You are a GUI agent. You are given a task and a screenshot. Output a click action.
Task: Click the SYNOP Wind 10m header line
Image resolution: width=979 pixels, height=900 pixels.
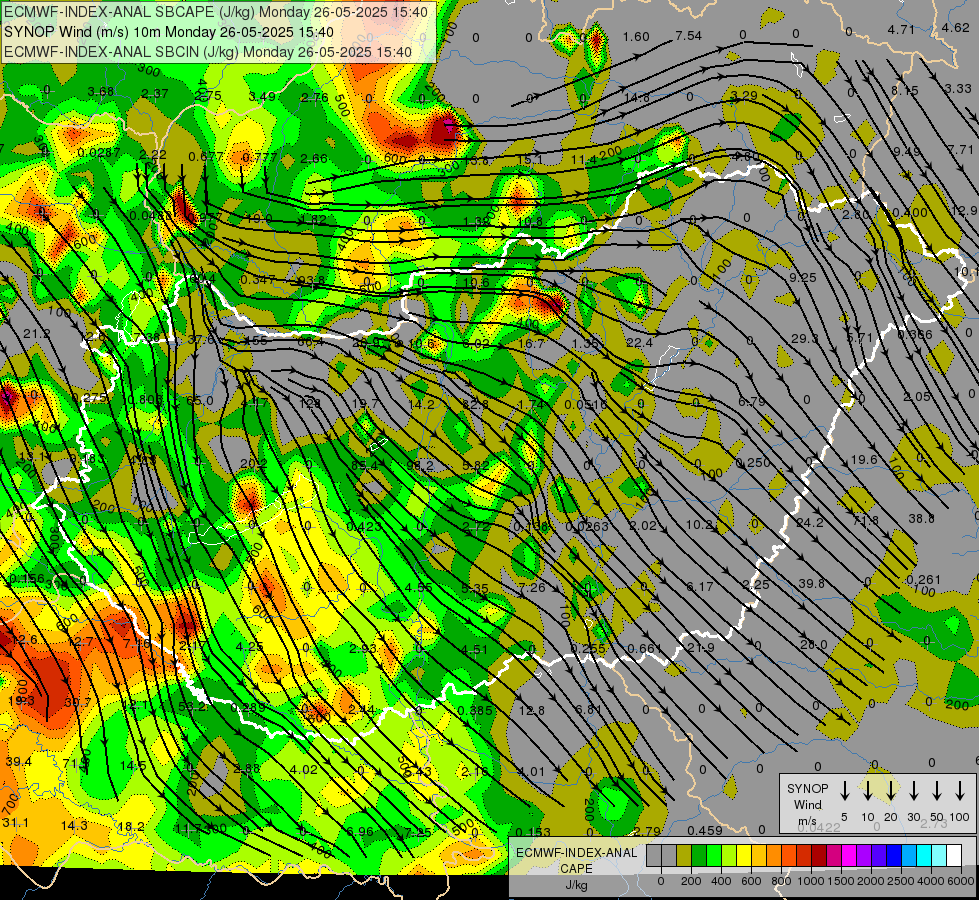(169, 32)
